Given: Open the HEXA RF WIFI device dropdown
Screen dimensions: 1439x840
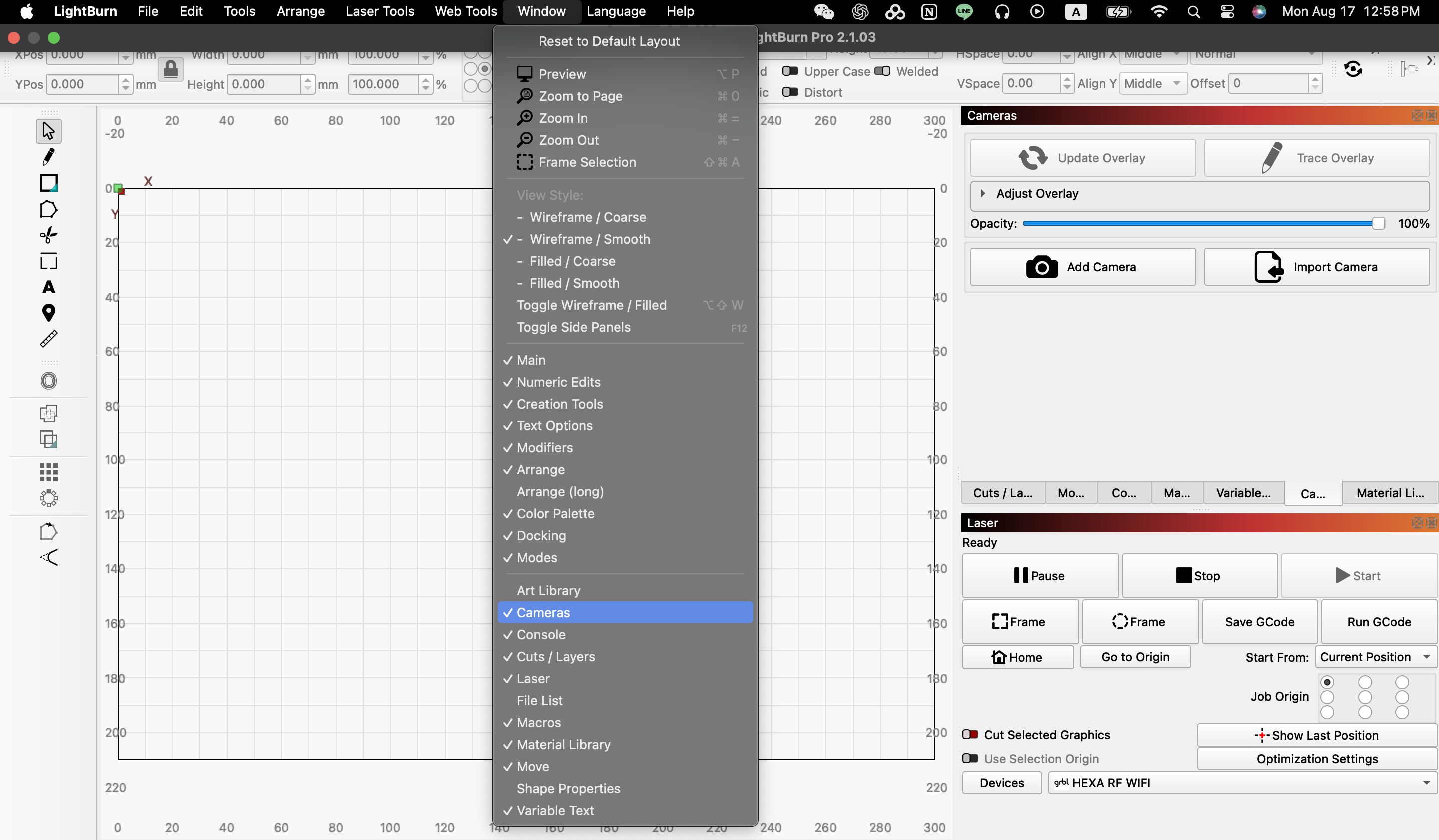Looking at the screenshot, I should point(1243,783).
